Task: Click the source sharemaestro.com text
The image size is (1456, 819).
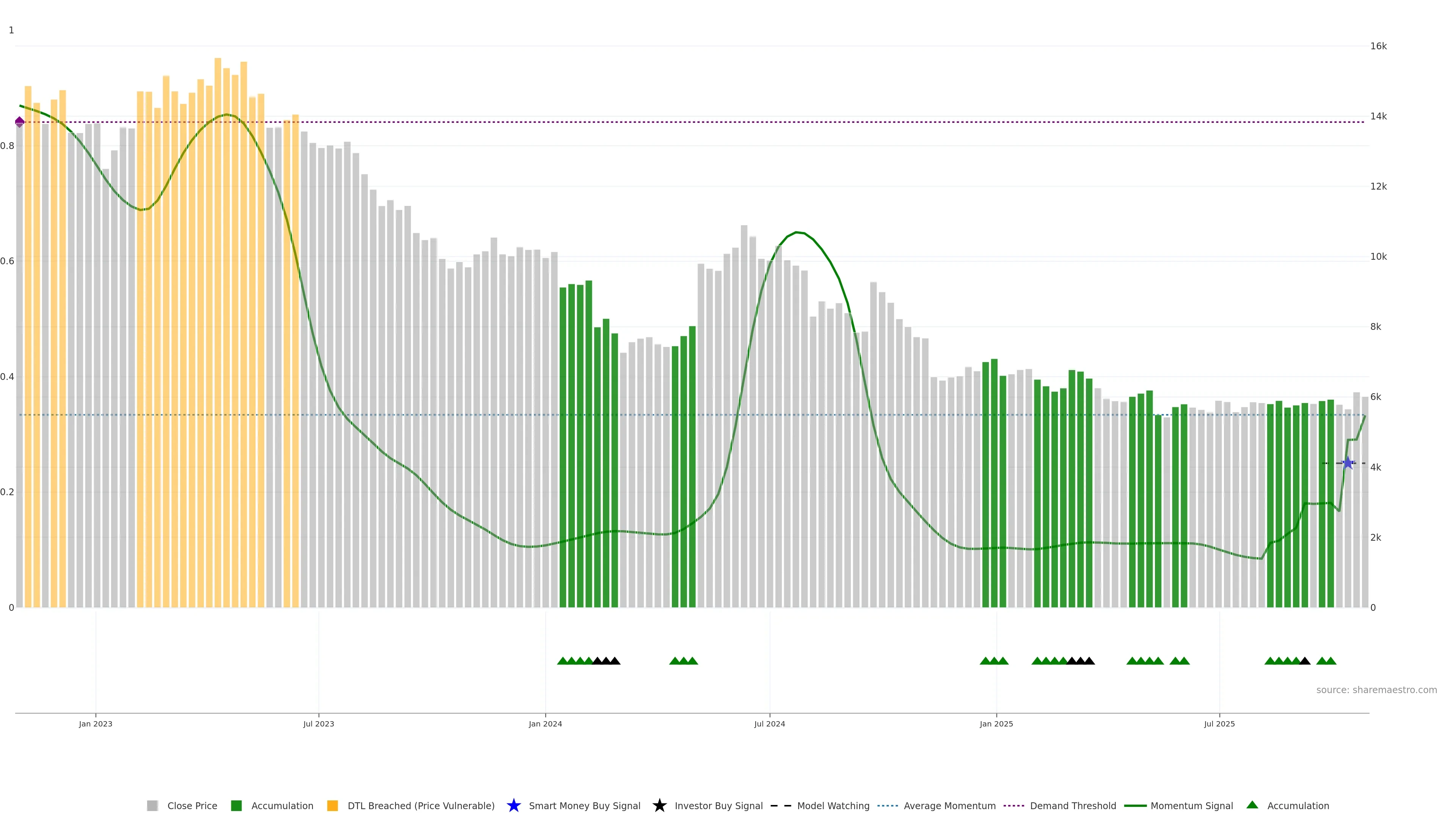Action: pyautogui.click(x=1376, y=690)
